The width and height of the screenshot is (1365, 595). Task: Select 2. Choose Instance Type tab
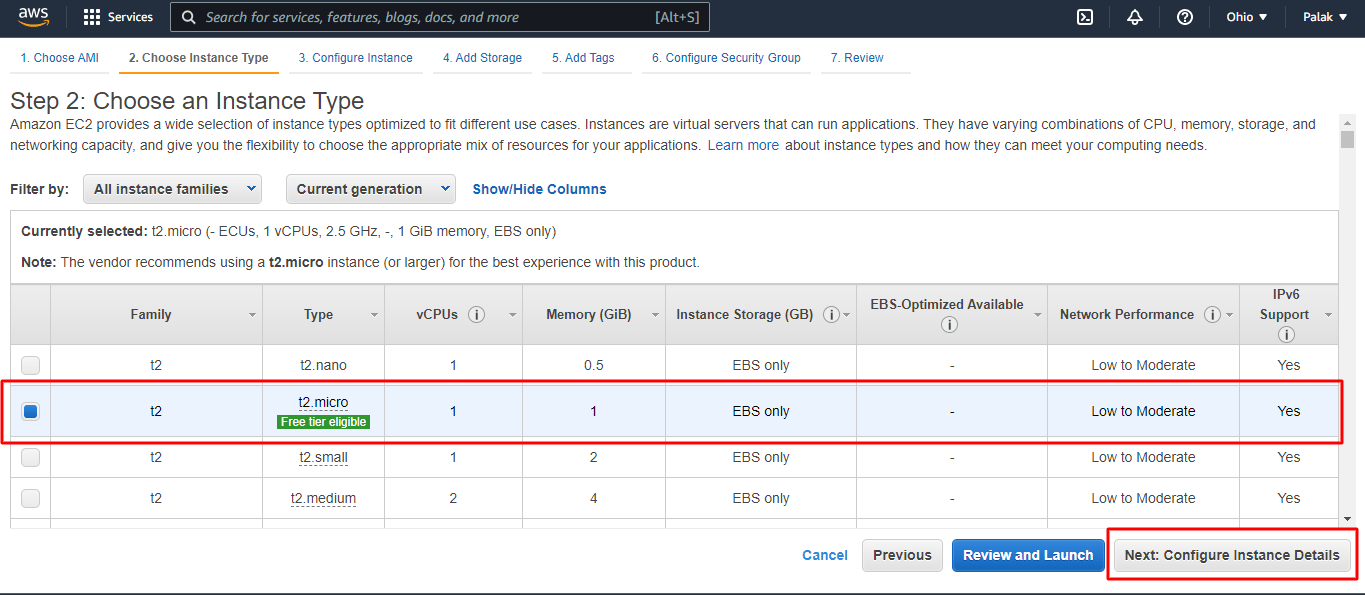pos(198,58)
